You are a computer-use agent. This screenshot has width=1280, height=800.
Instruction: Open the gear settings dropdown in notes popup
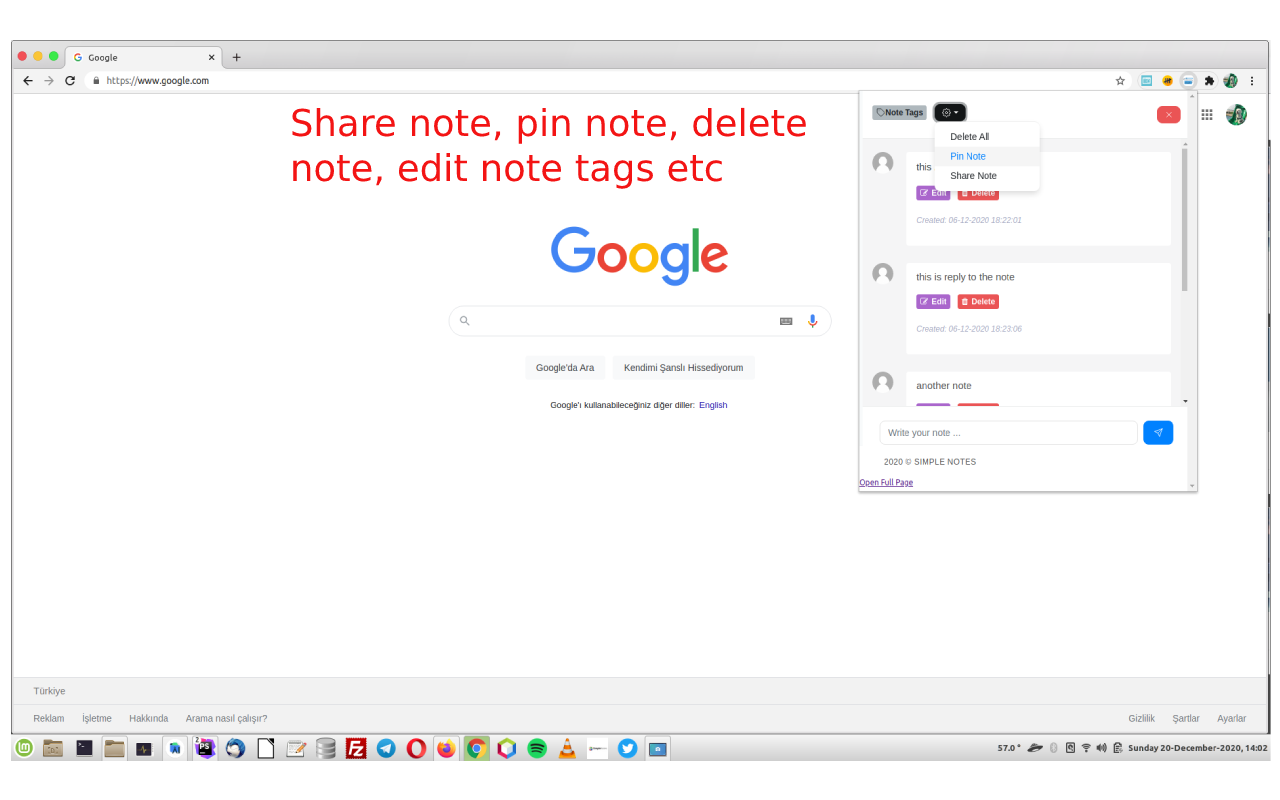pos(950,113)
